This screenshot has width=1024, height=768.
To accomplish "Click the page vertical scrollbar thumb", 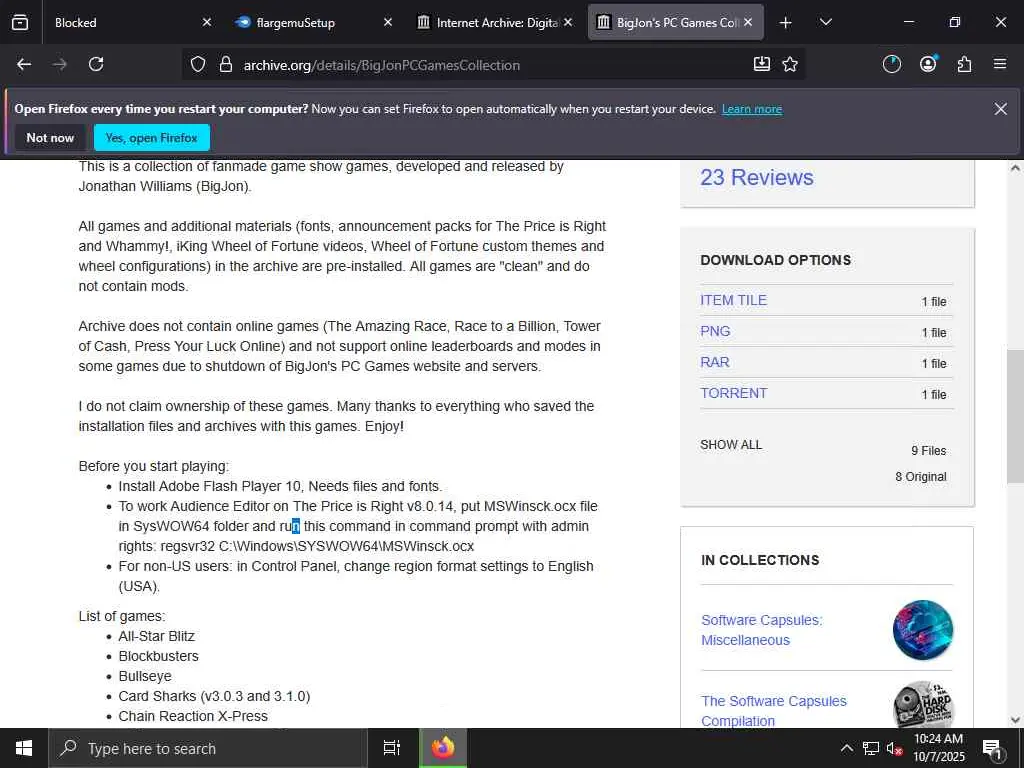I will (1015, 417).
